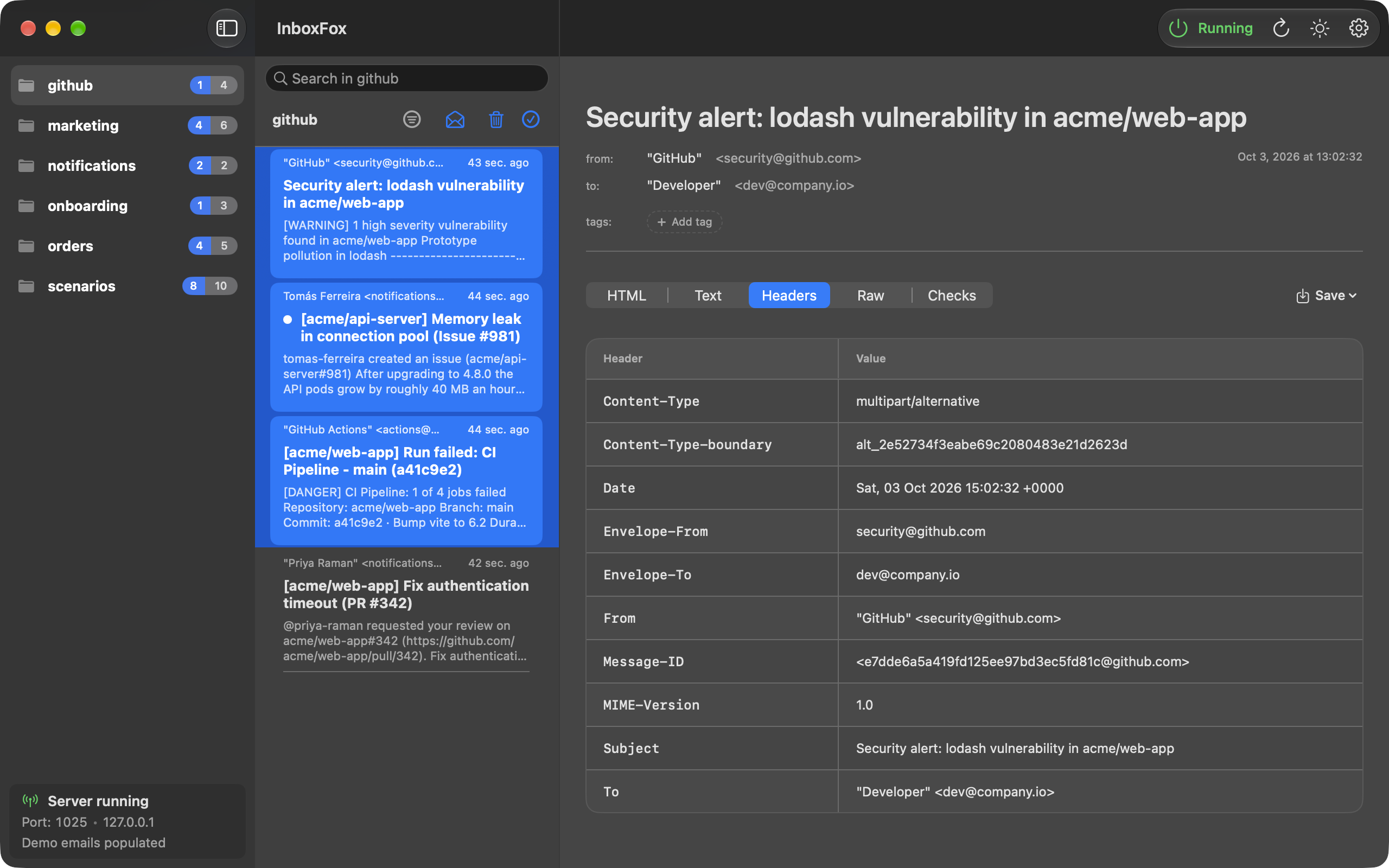Open the onboarding folder

pos(128,206)
